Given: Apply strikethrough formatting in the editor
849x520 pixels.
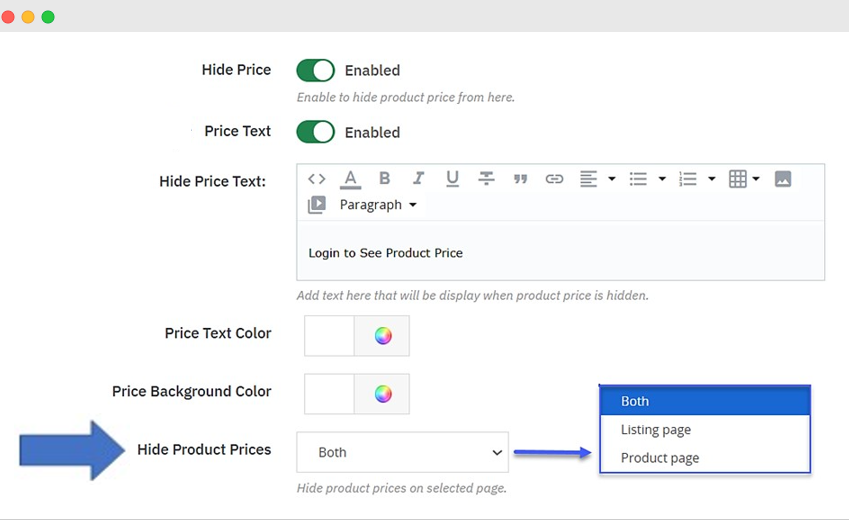Looking at the screenshot, I should 486,179.
